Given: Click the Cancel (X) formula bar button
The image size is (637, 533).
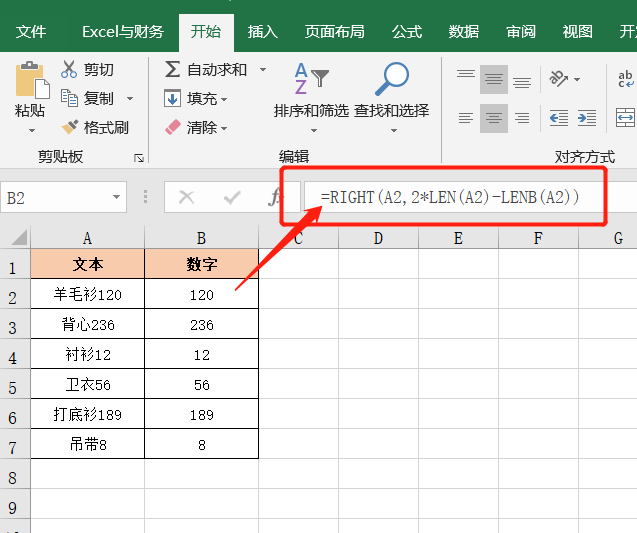Looking at the screenshot, I should pos(186,197).
